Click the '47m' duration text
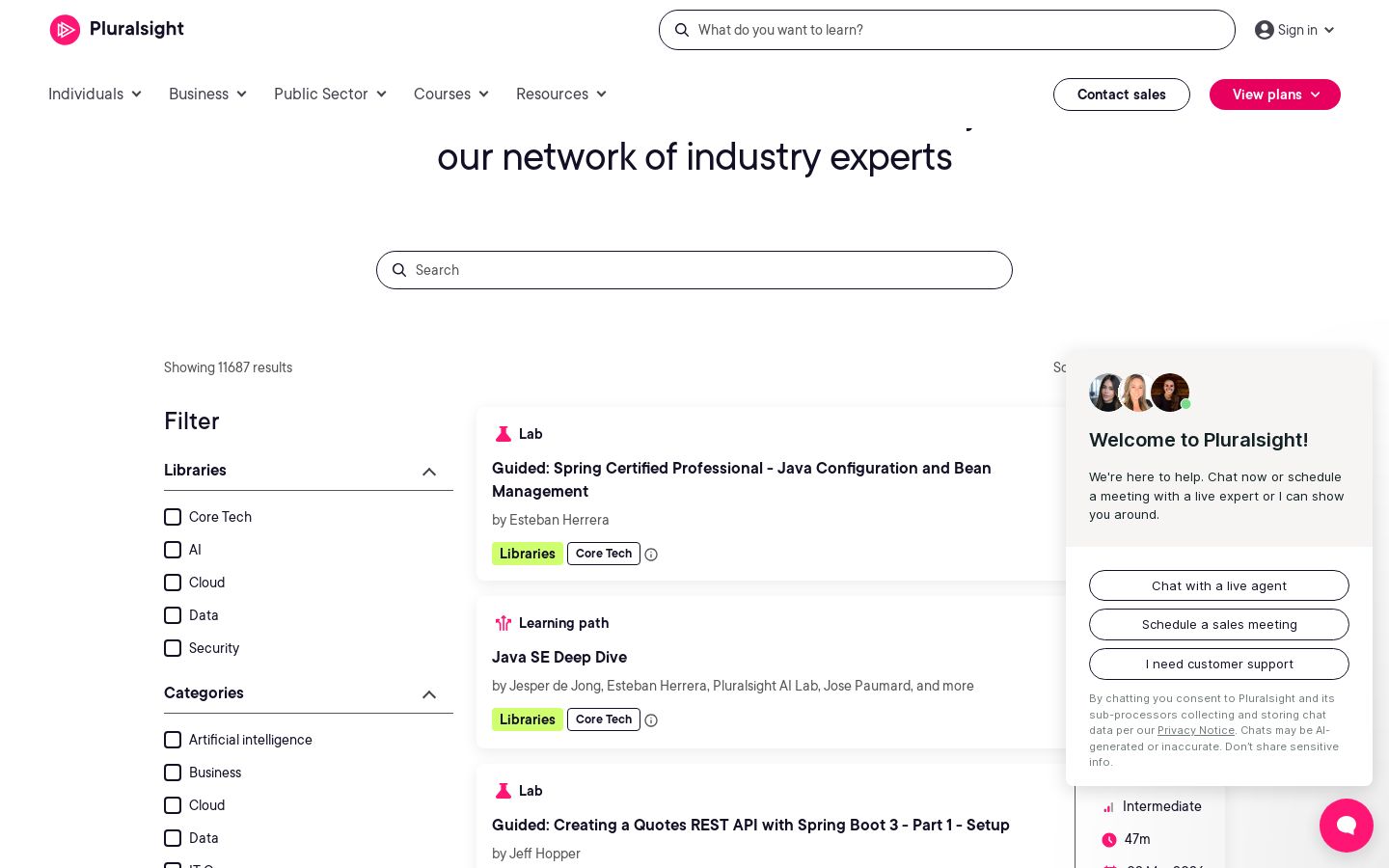This screenshot has width=1389, height=868. pyautogui.click(x=1137, y=839)
